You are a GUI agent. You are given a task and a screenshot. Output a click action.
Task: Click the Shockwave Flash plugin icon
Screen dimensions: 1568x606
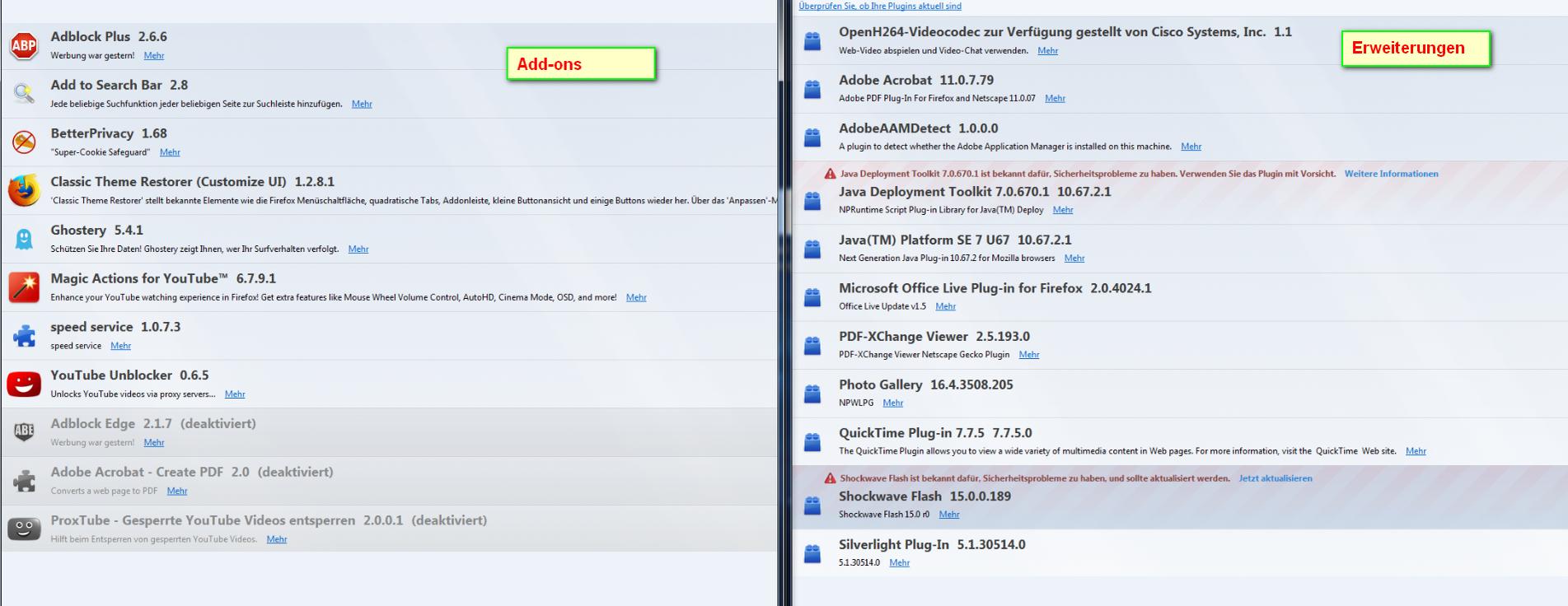tap(812, 505)
